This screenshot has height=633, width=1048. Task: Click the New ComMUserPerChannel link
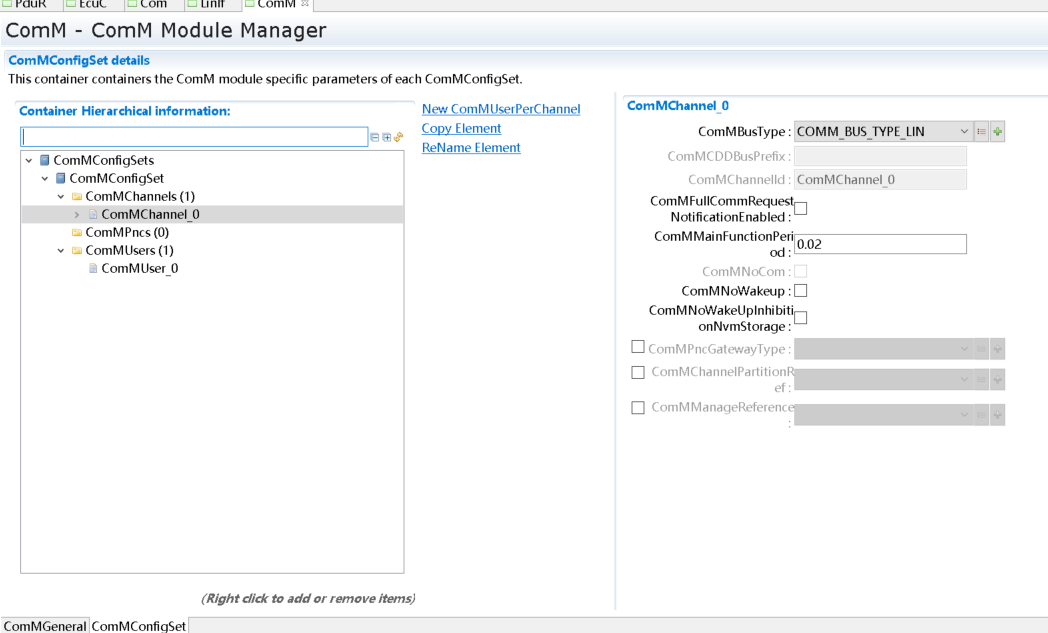[x=500, y=109]
